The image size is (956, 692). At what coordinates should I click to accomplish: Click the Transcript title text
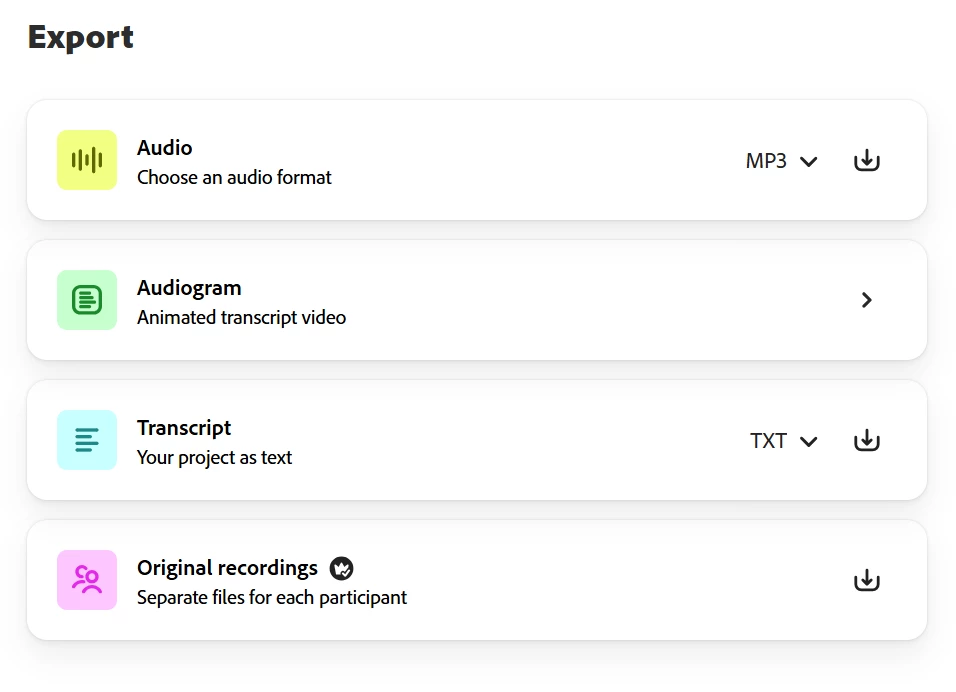(184, 428)
